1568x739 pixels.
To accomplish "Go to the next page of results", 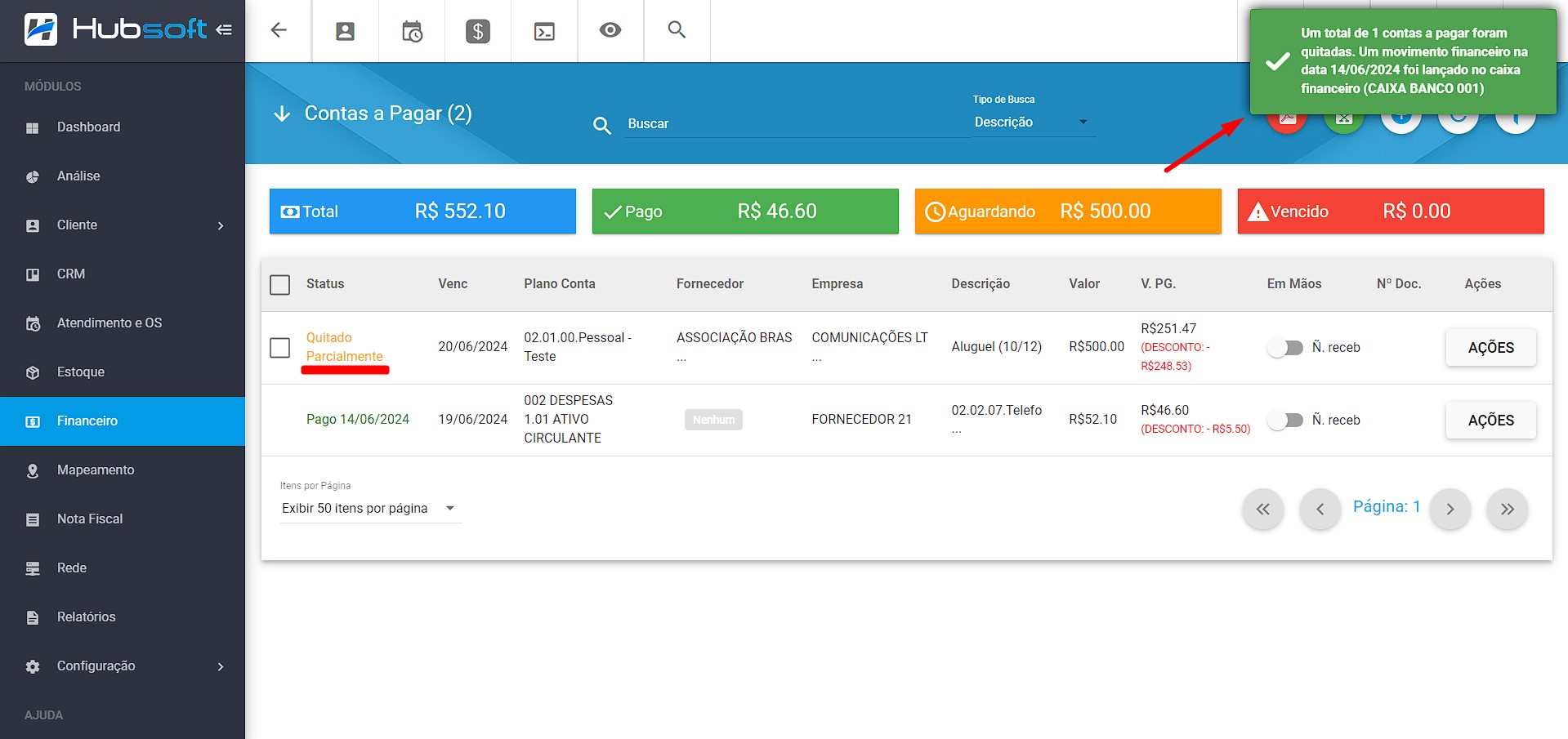I will (x=1450, y=510).
